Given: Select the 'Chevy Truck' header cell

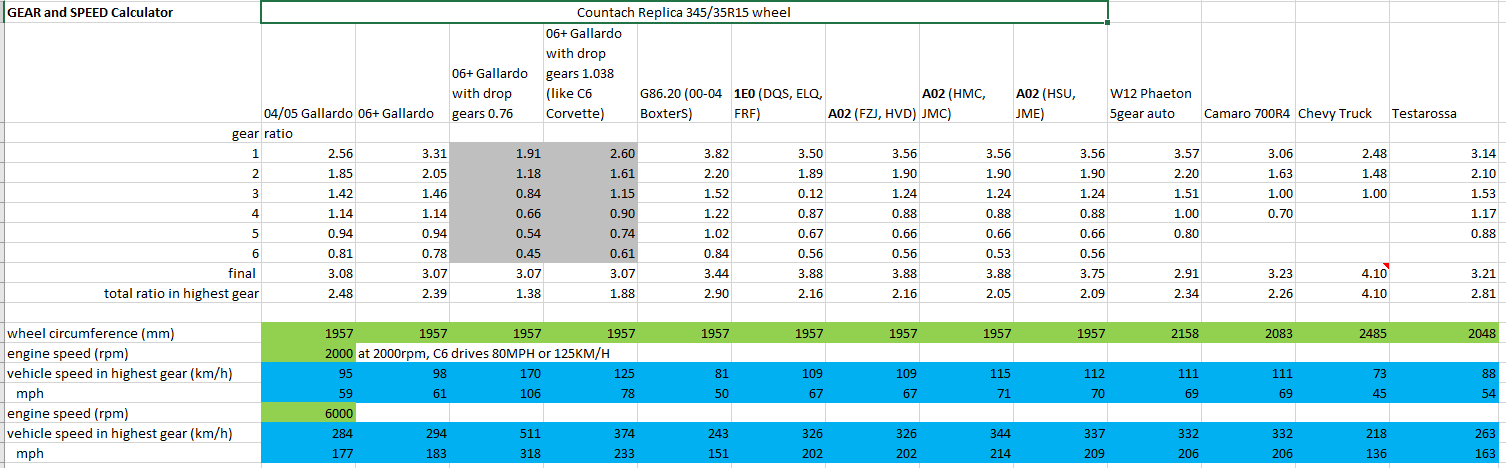Looking at the screenshot, I should (x=1342, y=73).
